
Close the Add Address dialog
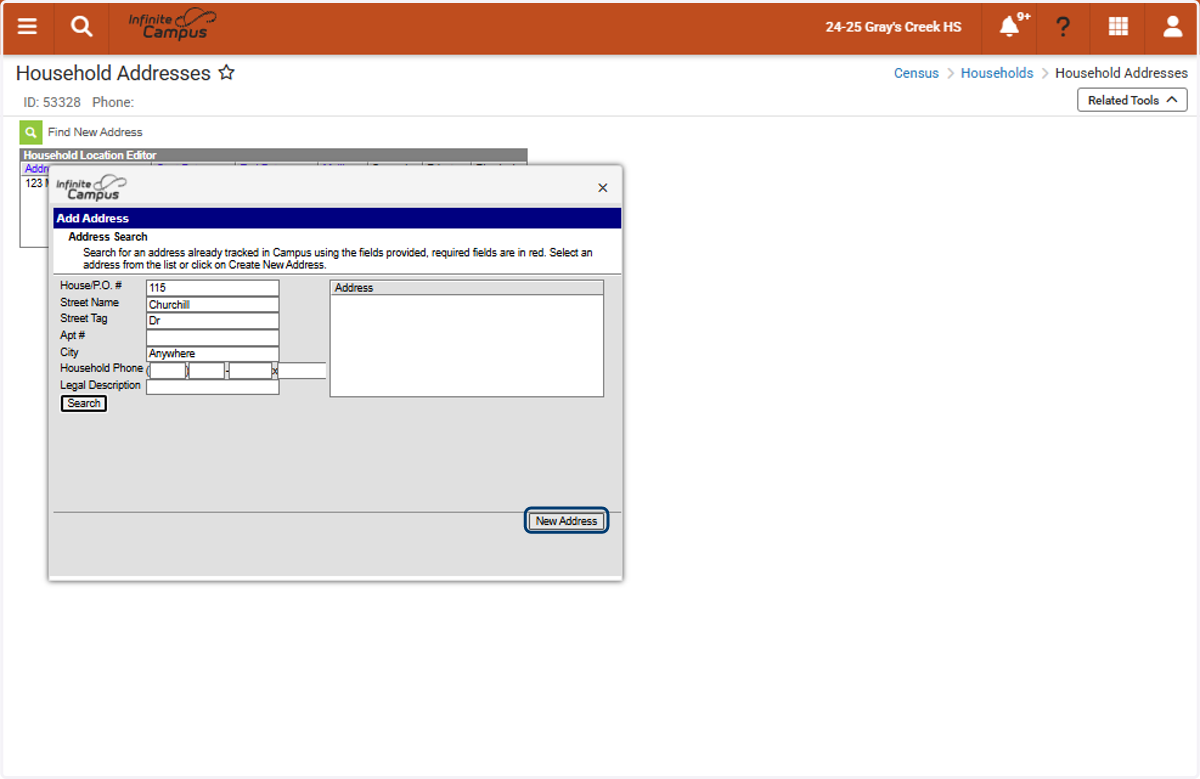coord(602,188)
